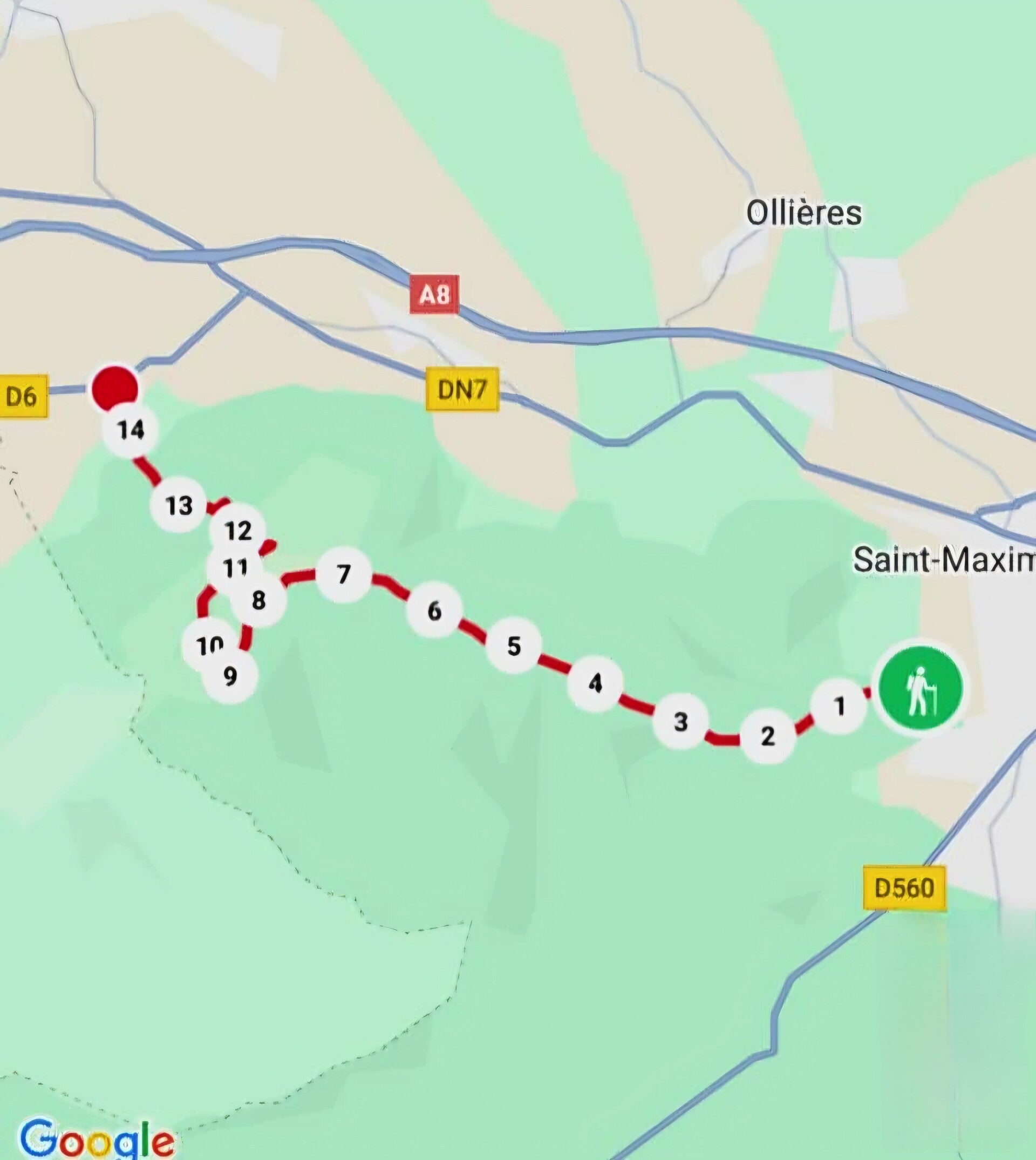Click the DN7 road label

[x=462, y=390]
